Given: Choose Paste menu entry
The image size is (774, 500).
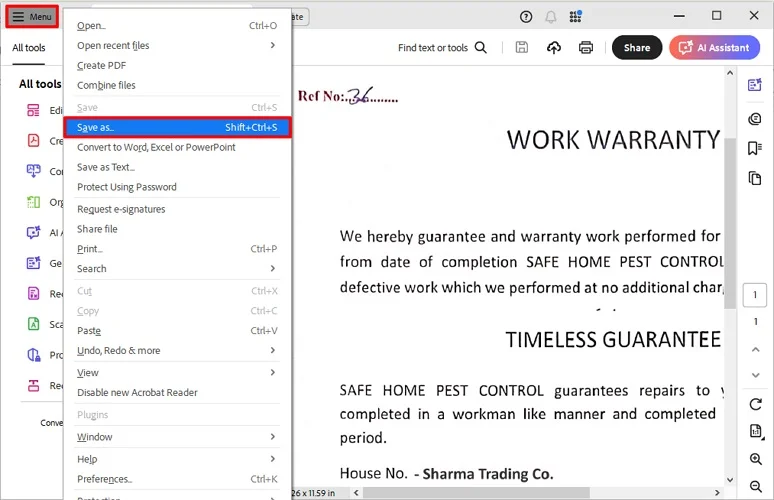Looking at the screenshot, I should tap(177, 331).
